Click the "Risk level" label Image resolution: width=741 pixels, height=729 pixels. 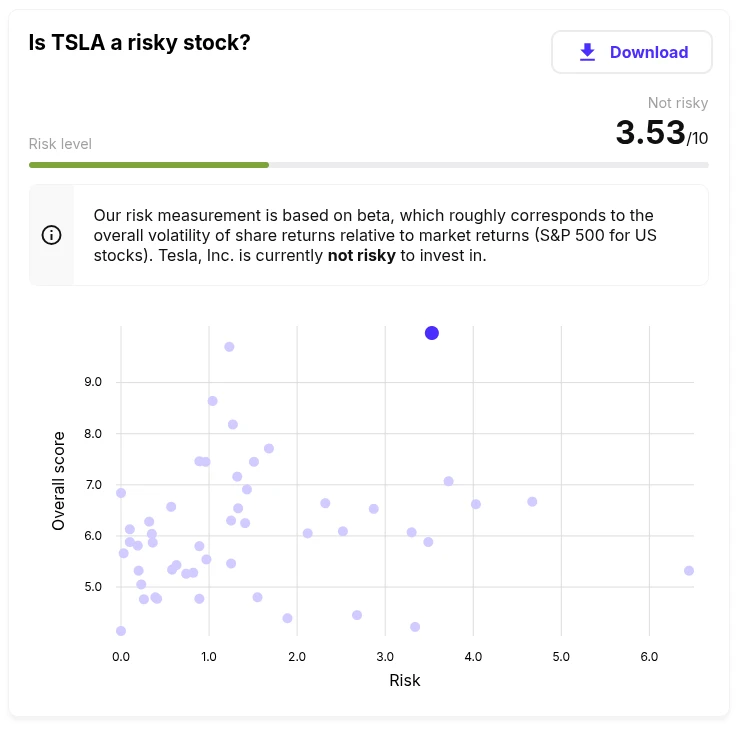60,144
